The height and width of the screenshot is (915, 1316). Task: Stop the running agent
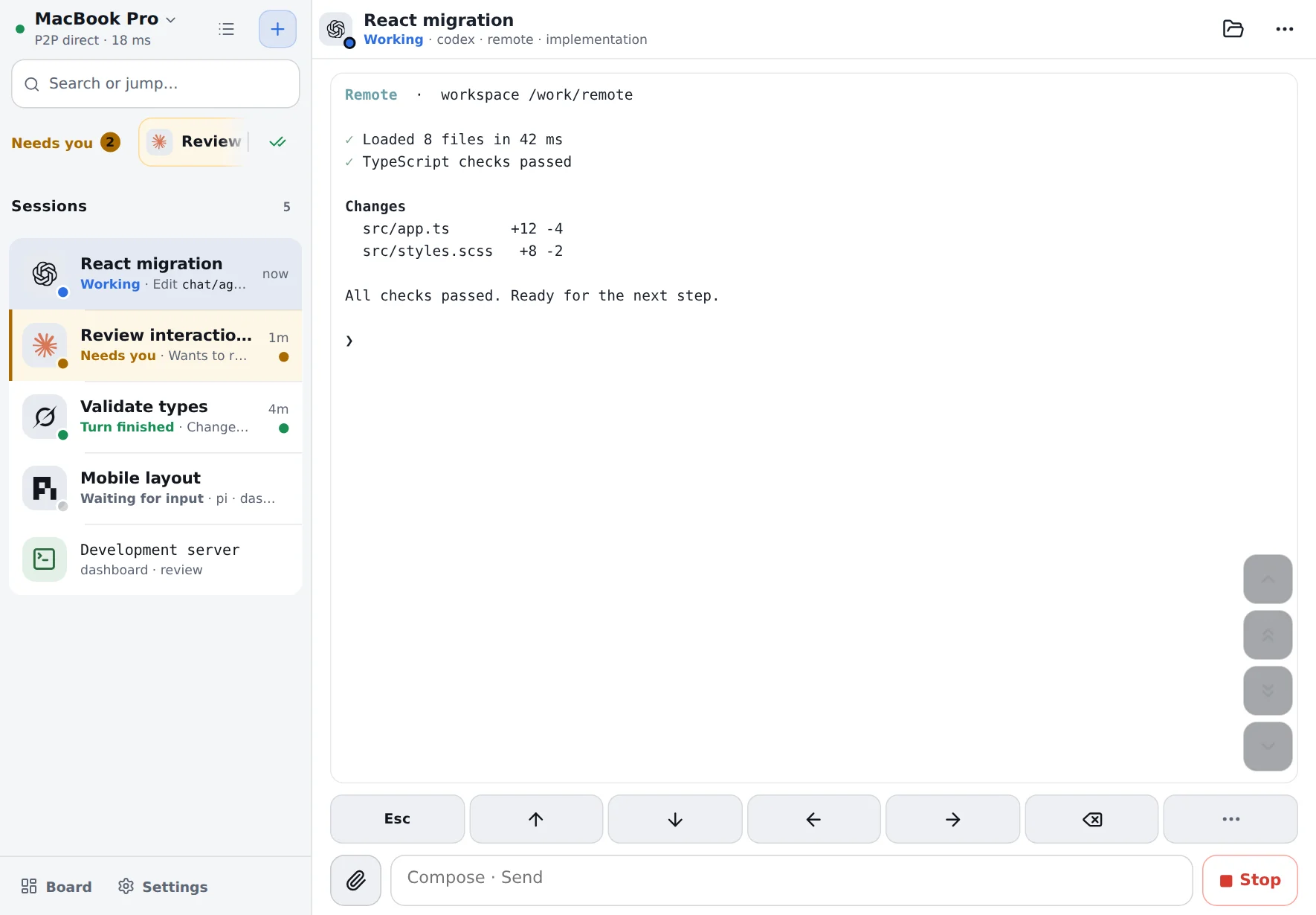click(1250, 880)
